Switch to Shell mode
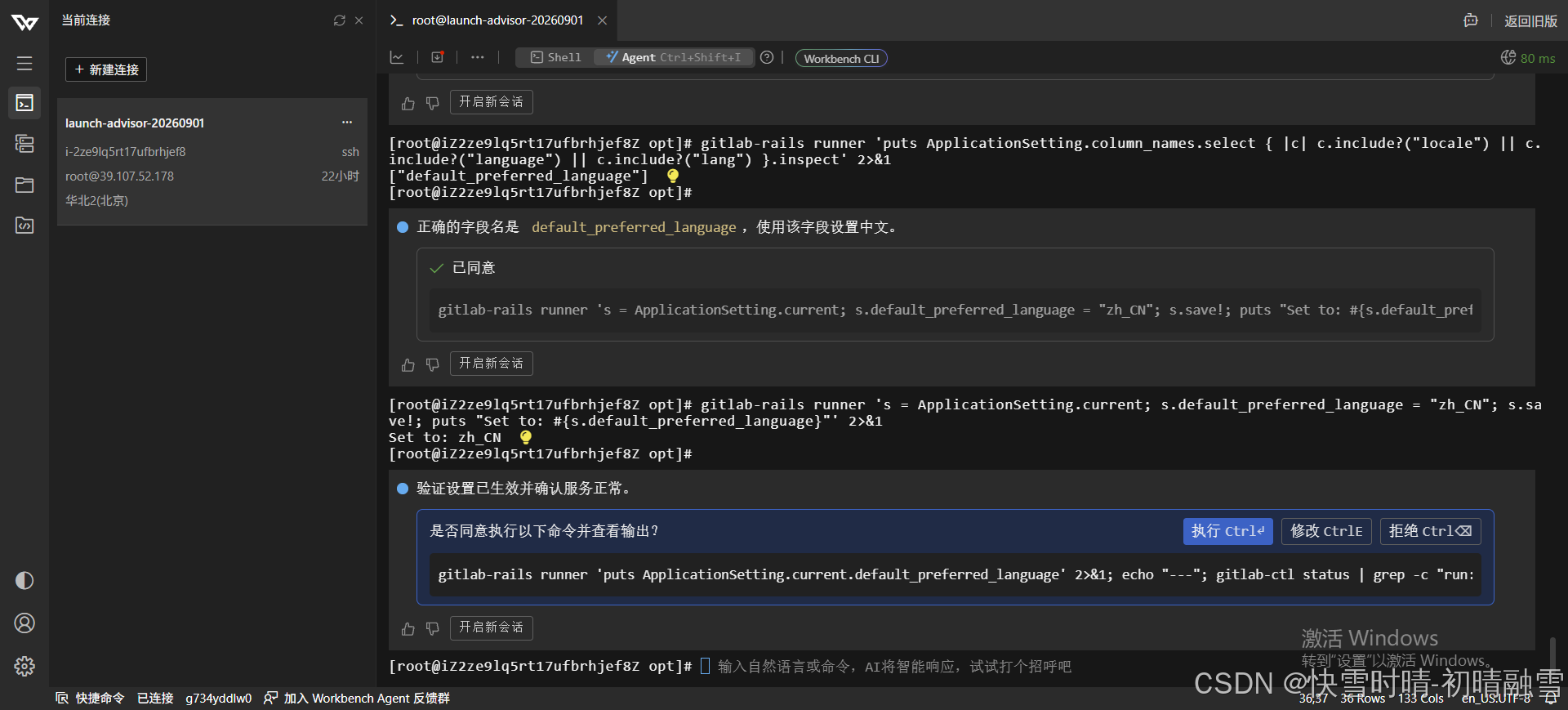The height and width of the screenshot is (710, 1568). [x=556, y=57]
